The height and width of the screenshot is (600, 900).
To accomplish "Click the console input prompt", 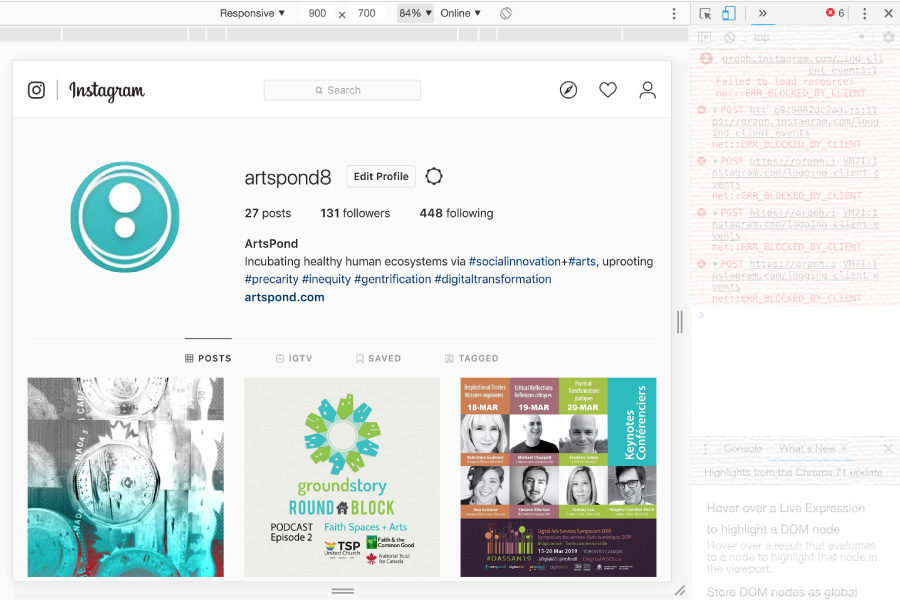I will coord(794,315).
